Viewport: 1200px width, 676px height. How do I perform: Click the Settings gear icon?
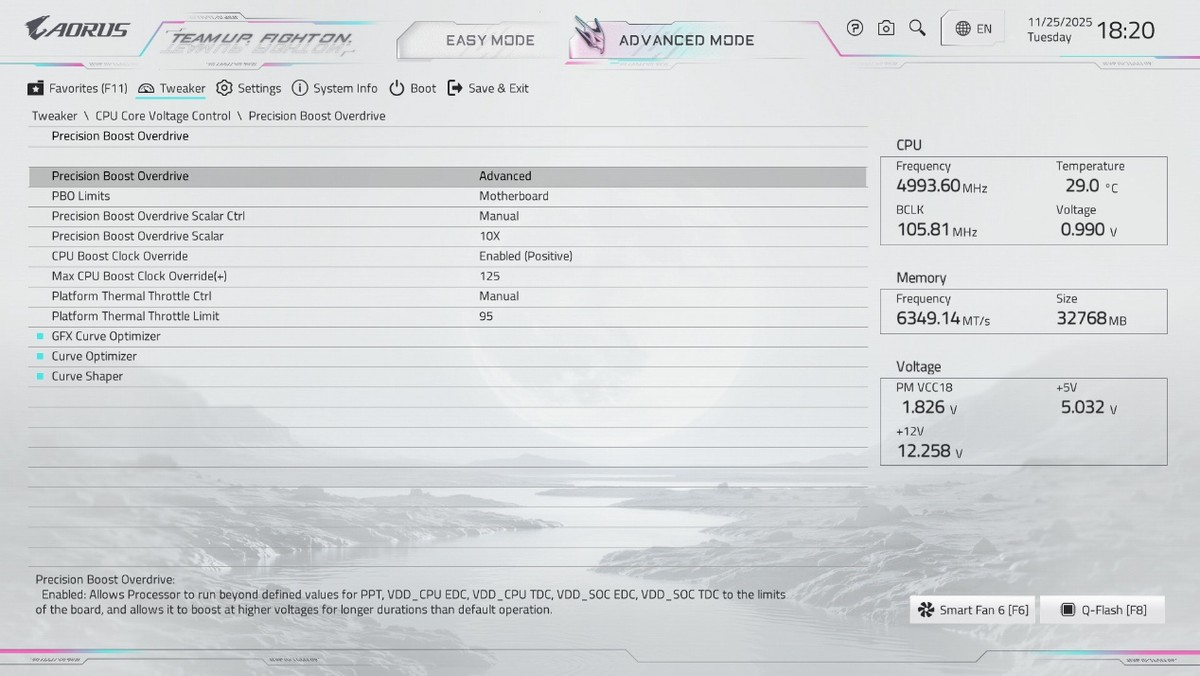pos(224,88)
